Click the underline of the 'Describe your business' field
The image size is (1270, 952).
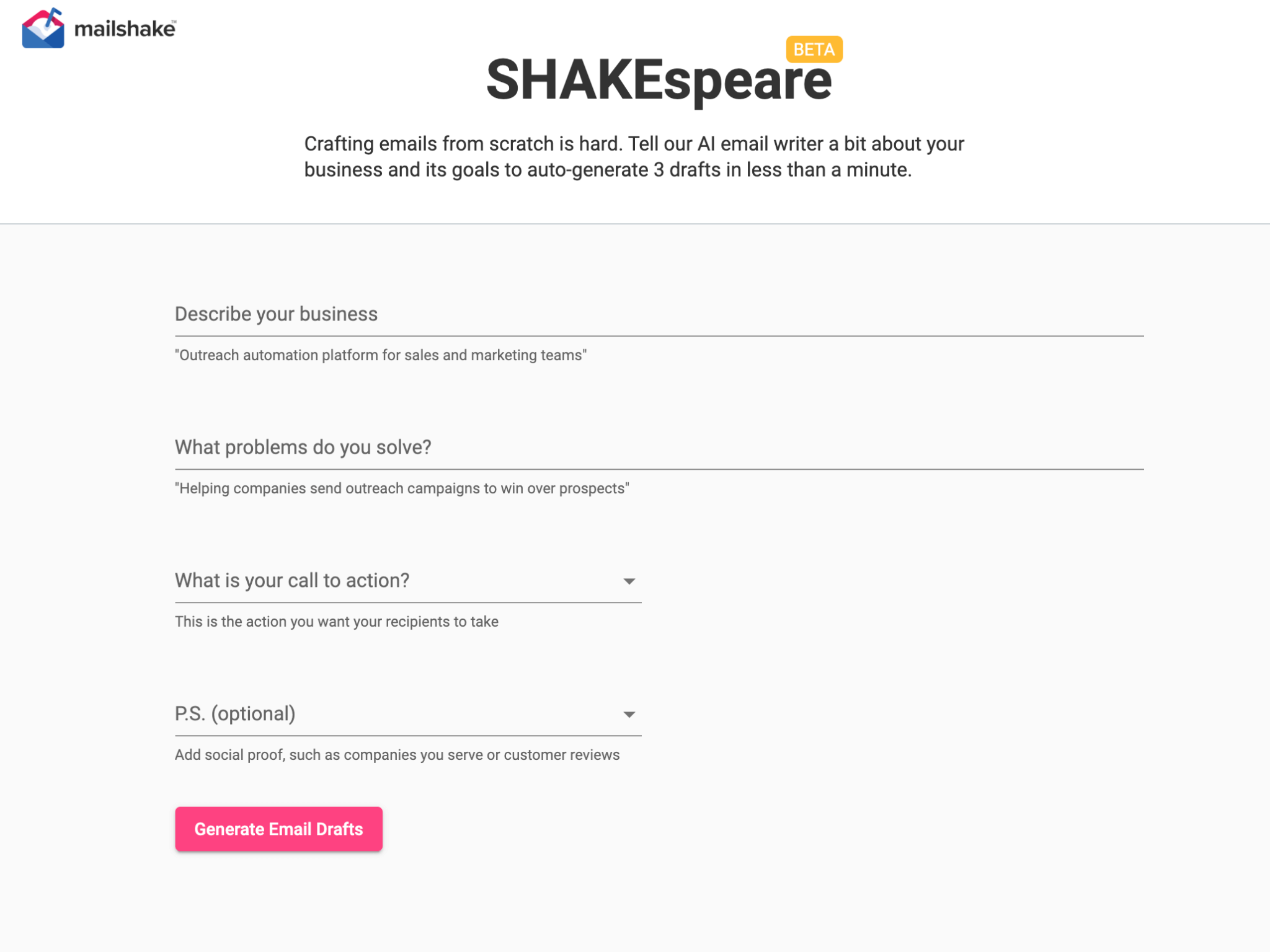pyautogui.click(x=659, y=336)
